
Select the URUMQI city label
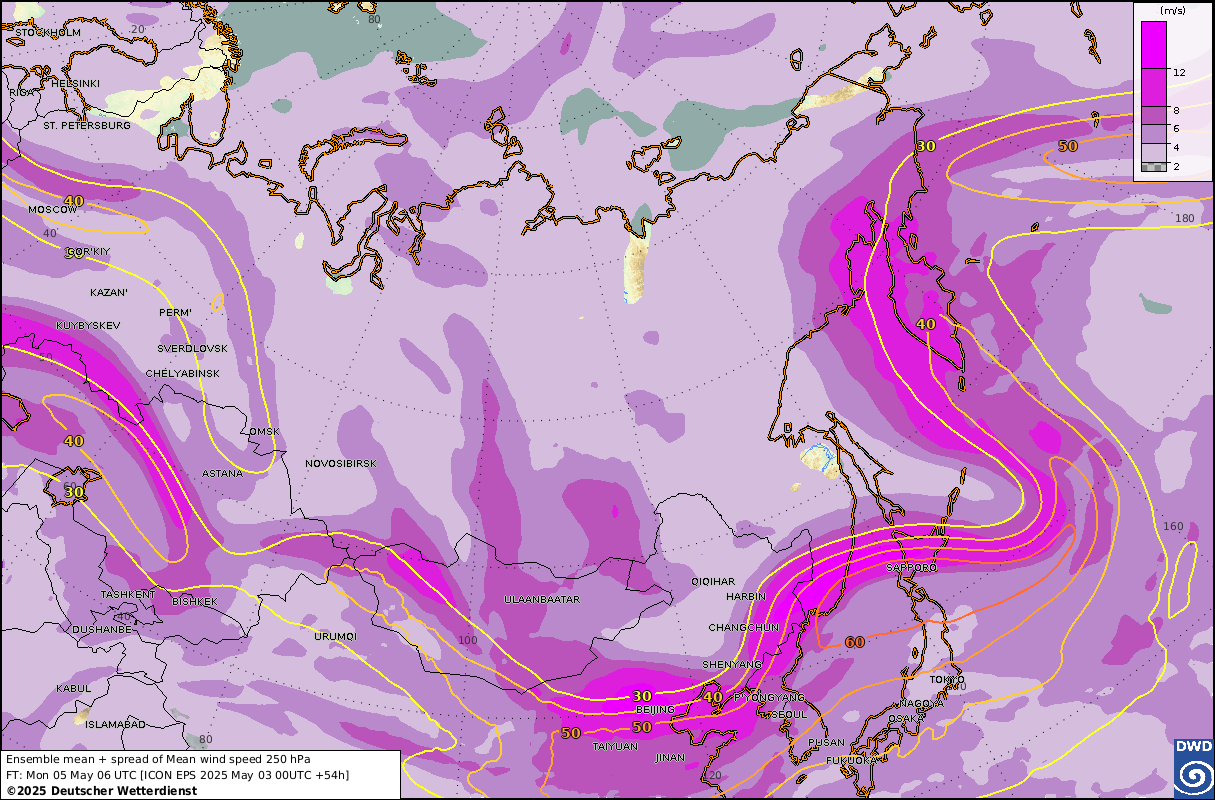pyautogui.click(x=335, y=636)
